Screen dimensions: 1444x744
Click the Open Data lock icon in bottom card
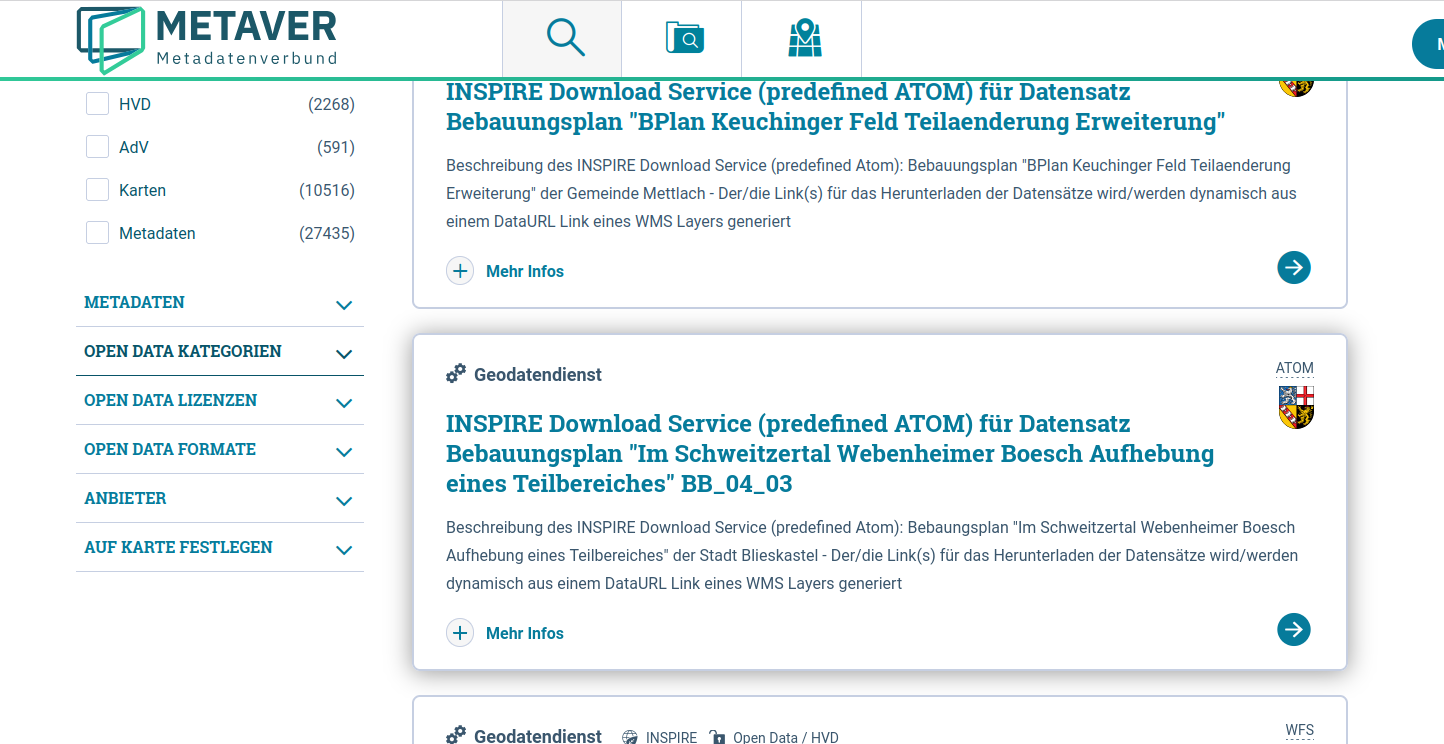tap(717, 737)
